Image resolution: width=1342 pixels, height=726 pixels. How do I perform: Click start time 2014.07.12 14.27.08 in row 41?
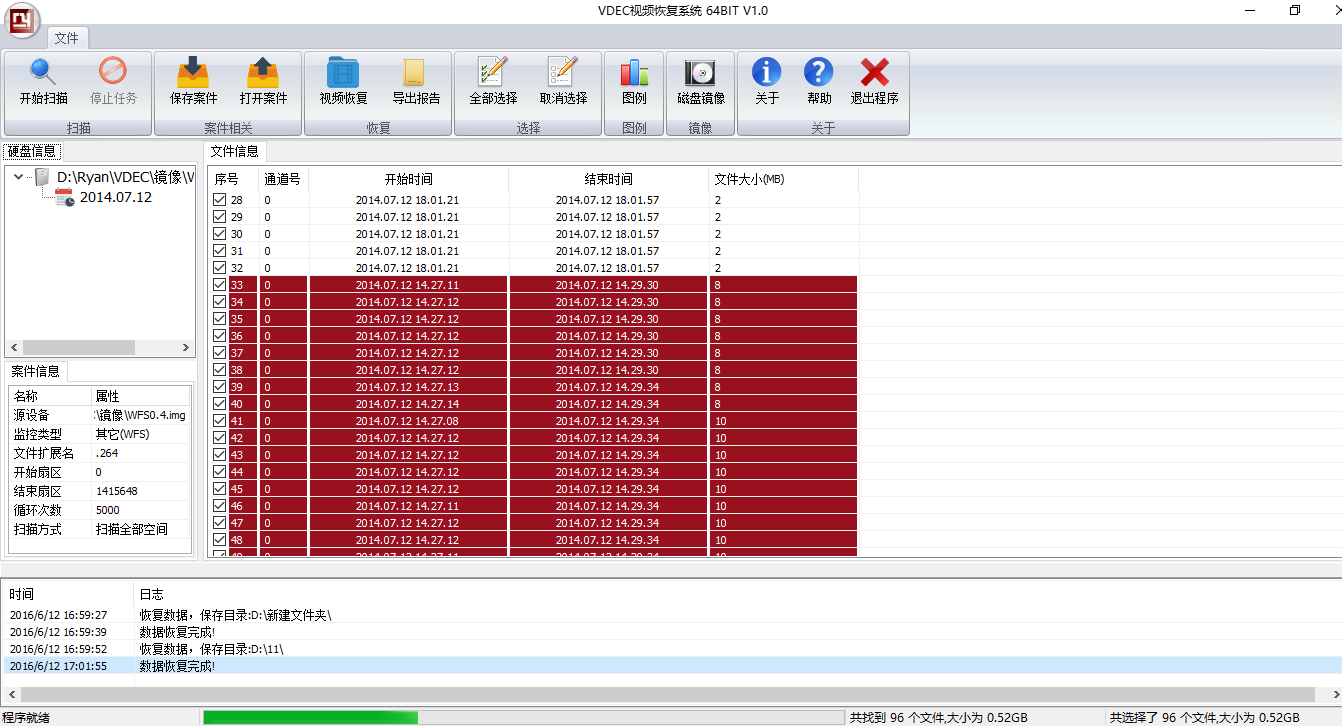[x=408, y=421]
